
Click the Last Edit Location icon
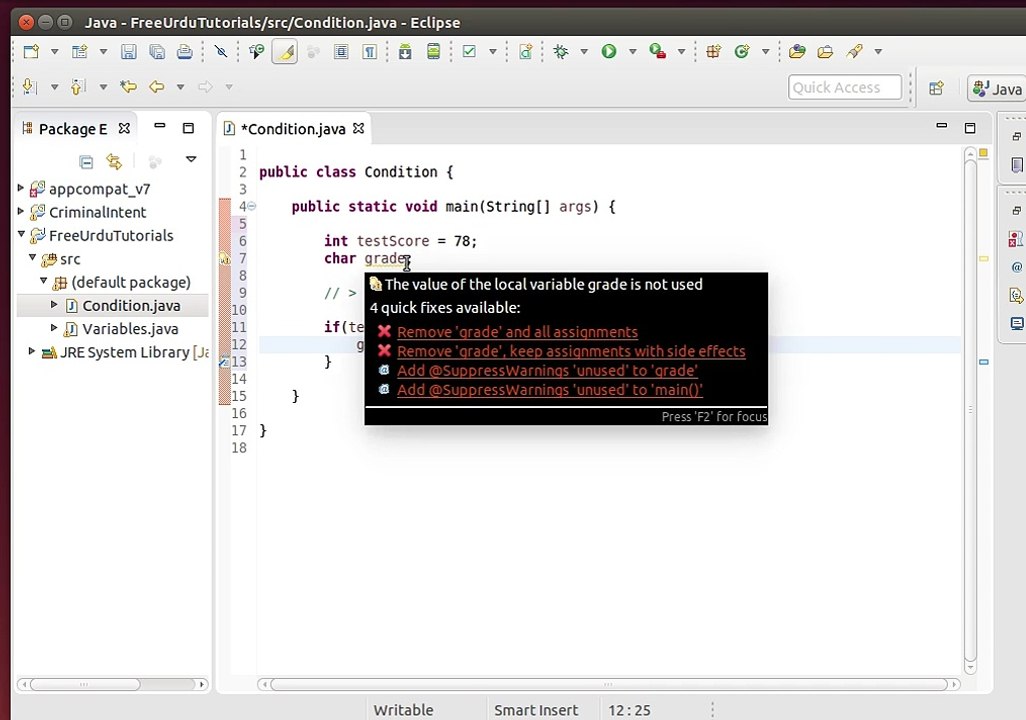(128, 86)
